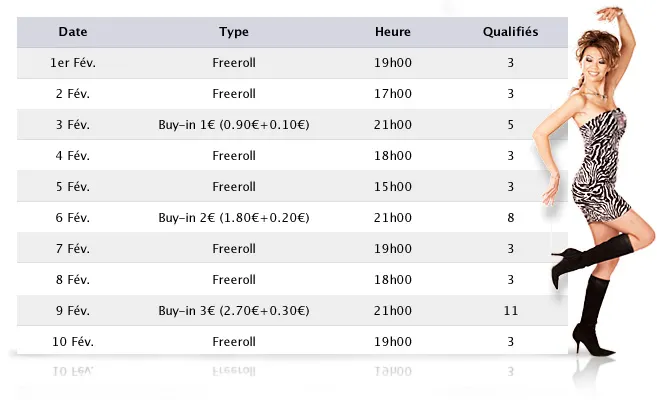This screenshot has height=400, width=657.
Task: Click the 8 Fév. date cell
Action: coord(73,280)
